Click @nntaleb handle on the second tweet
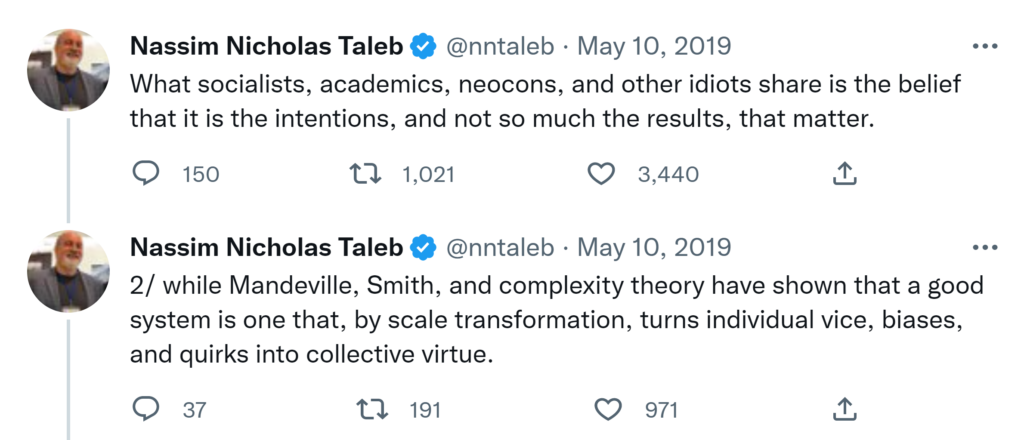 point(500,246)
